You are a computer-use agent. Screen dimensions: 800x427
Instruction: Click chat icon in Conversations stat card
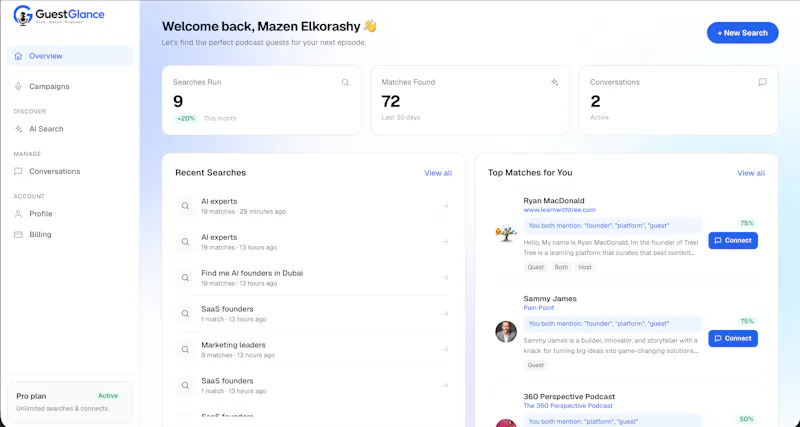click(x=763, y=82)
